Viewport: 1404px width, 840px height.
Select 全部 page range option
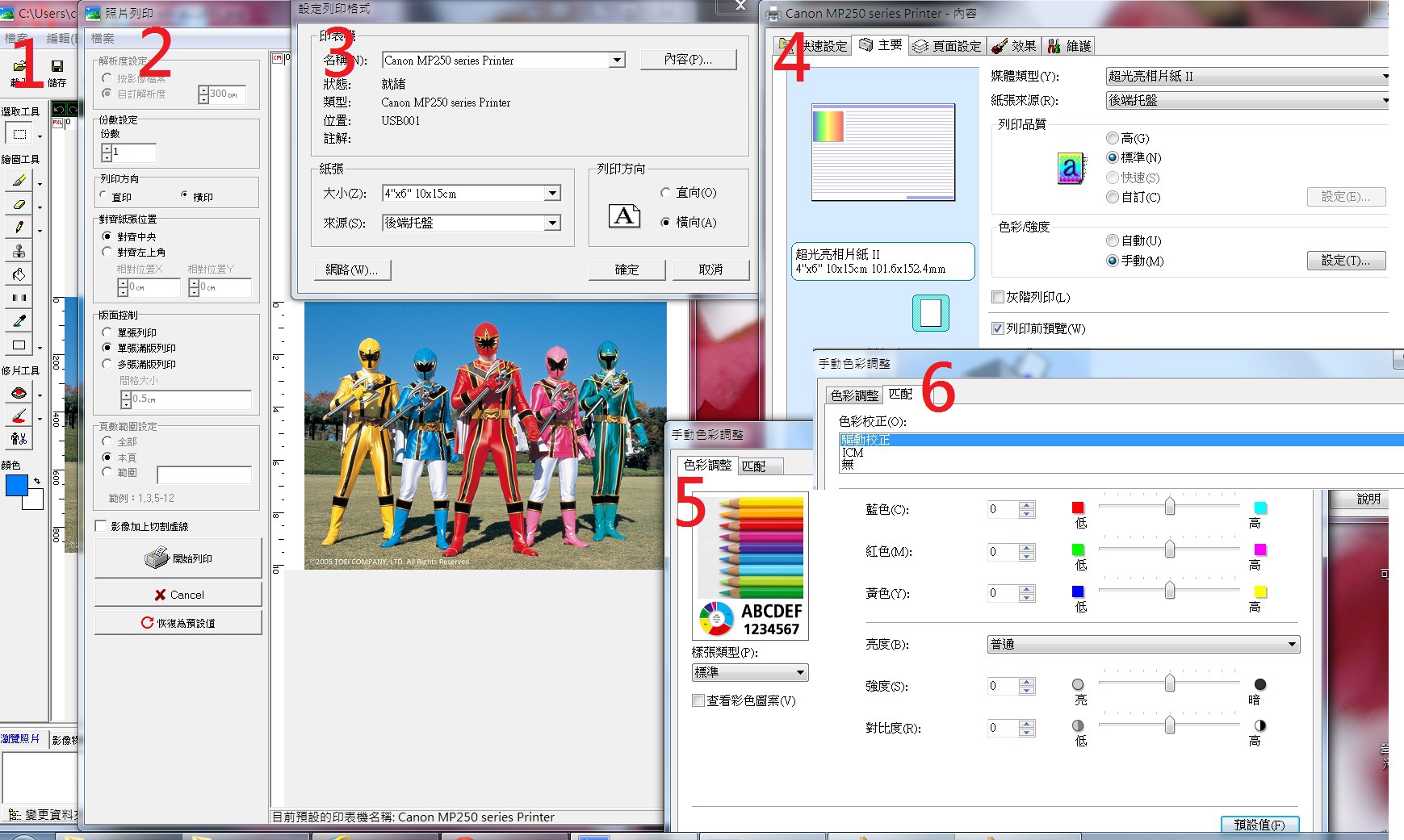pyautogui.click(x=107, y=441)
